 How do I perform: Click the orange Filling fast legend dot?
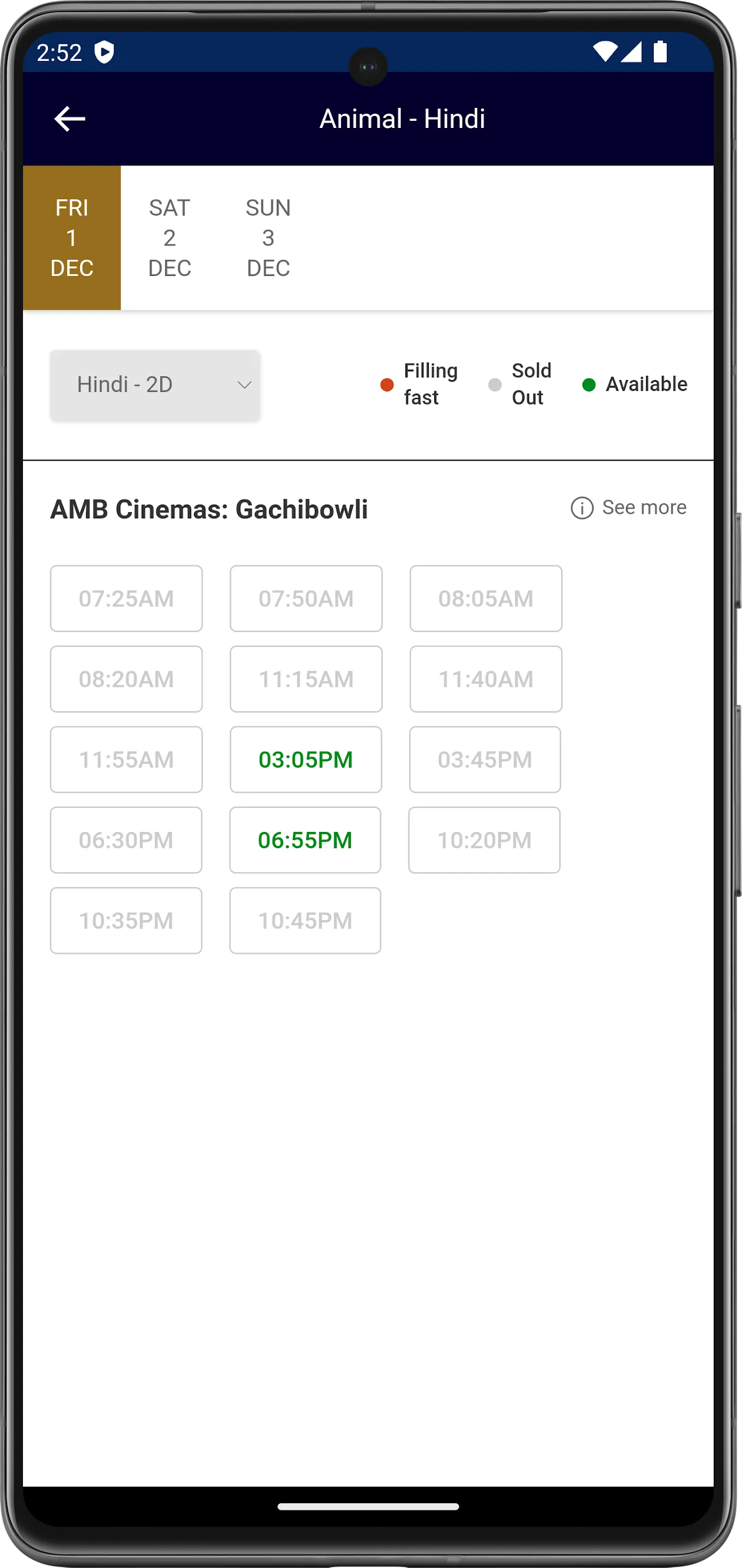click(387, 385)
